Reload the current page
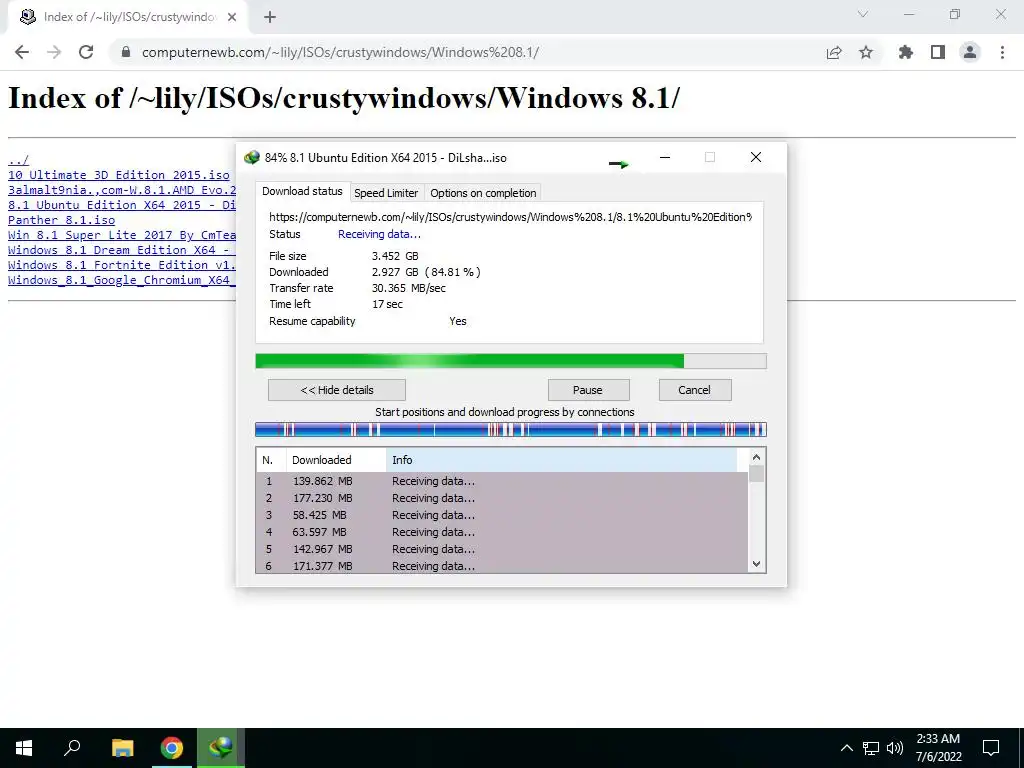This screenshot has width=1024, height=768. [86, 52]
